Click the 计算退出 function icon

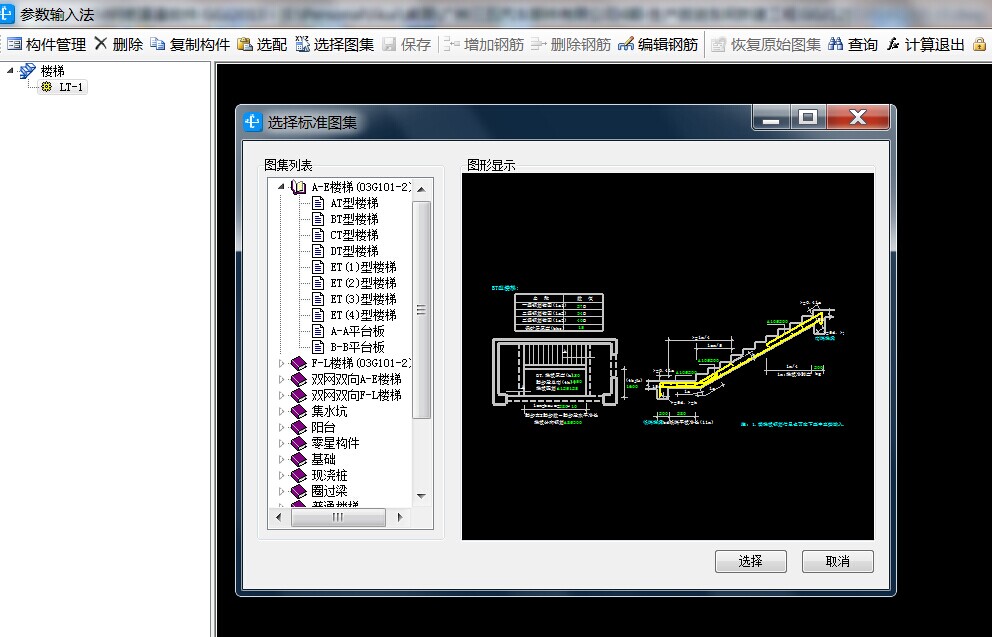pos(893,44)
